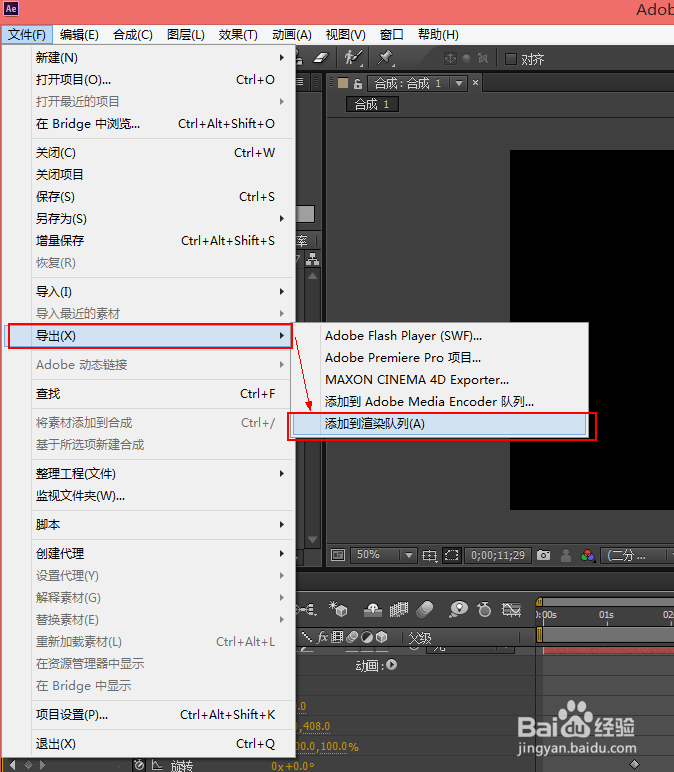This screenshot has width=674, height=772.
Task: Enable frame blending for the timeline
Action: click(x=399, y=610)
